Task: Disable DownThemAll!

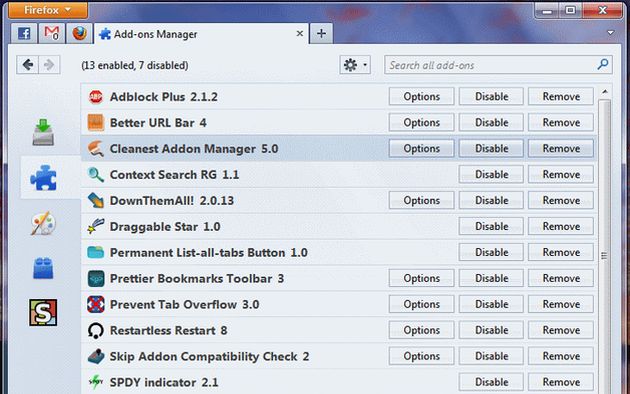Action: (491, 200)
